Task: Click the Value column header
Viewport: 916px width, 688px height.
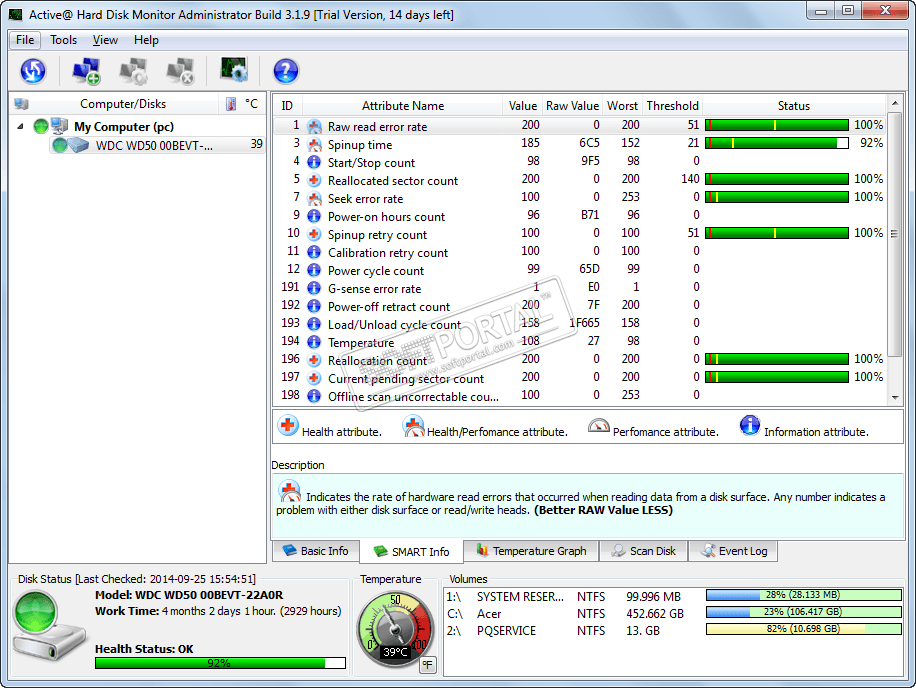Action: point(522,106)
